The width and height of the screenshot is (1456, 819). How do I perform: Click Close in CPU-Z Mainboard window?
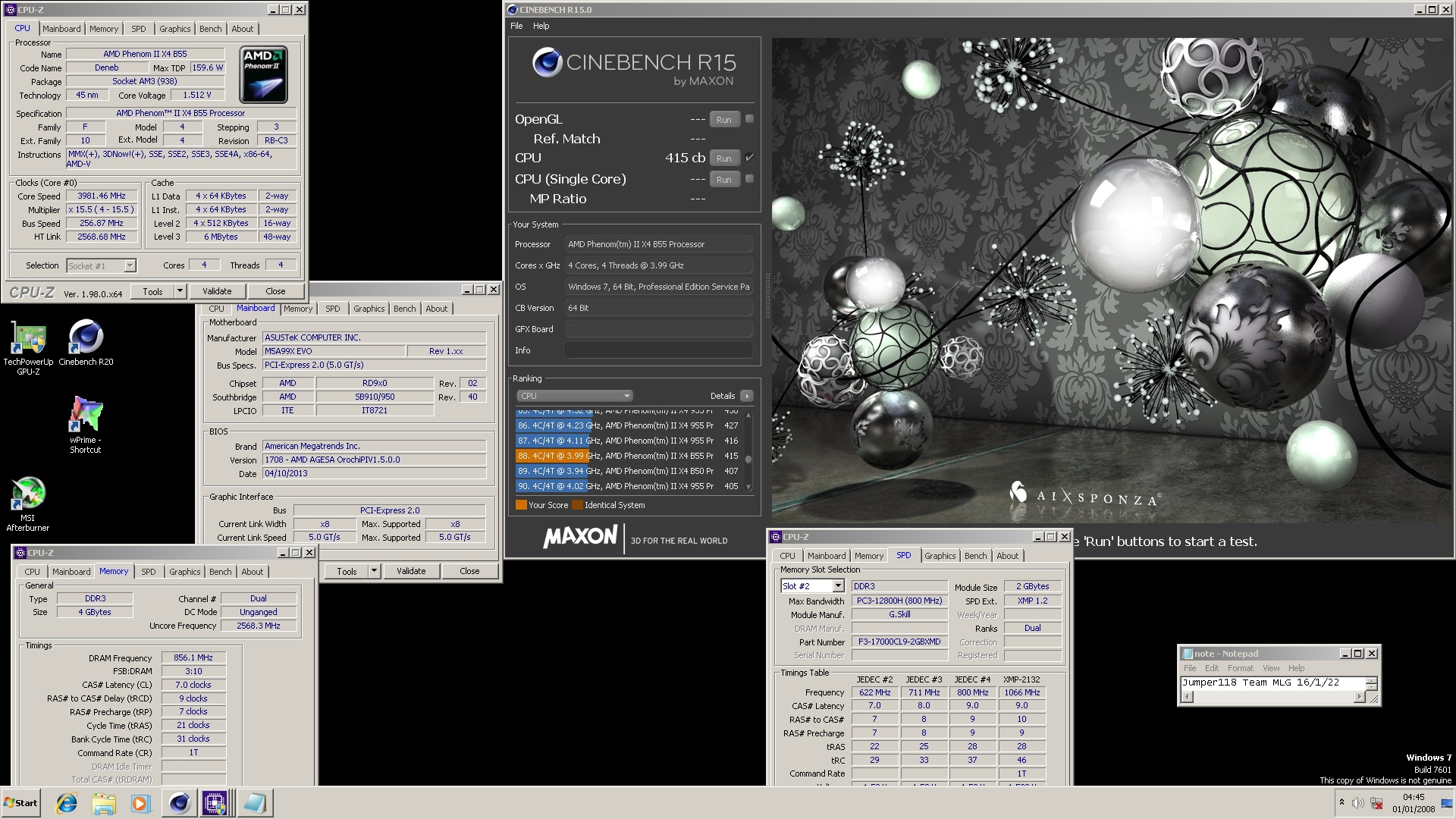pyautogui.click(x=469, y=571)
